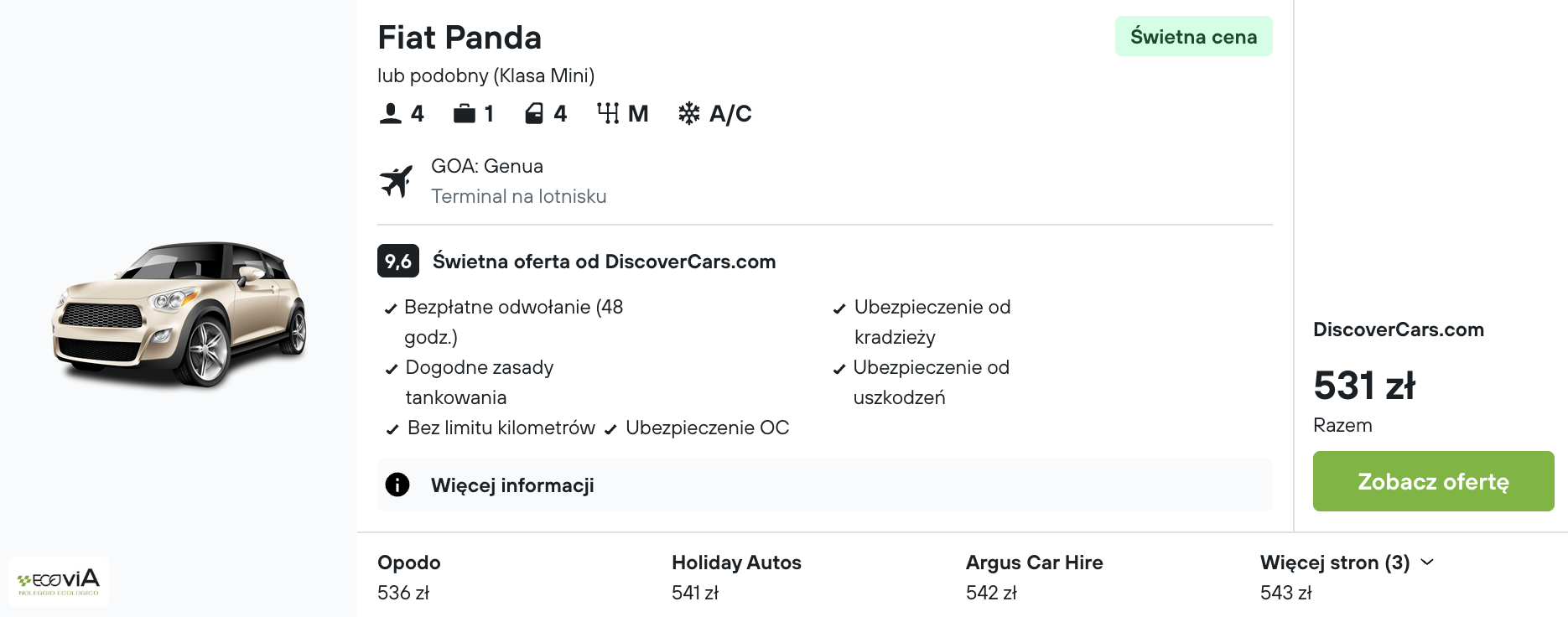Open the Terminal na lotnisku details

tap(518, 197)
